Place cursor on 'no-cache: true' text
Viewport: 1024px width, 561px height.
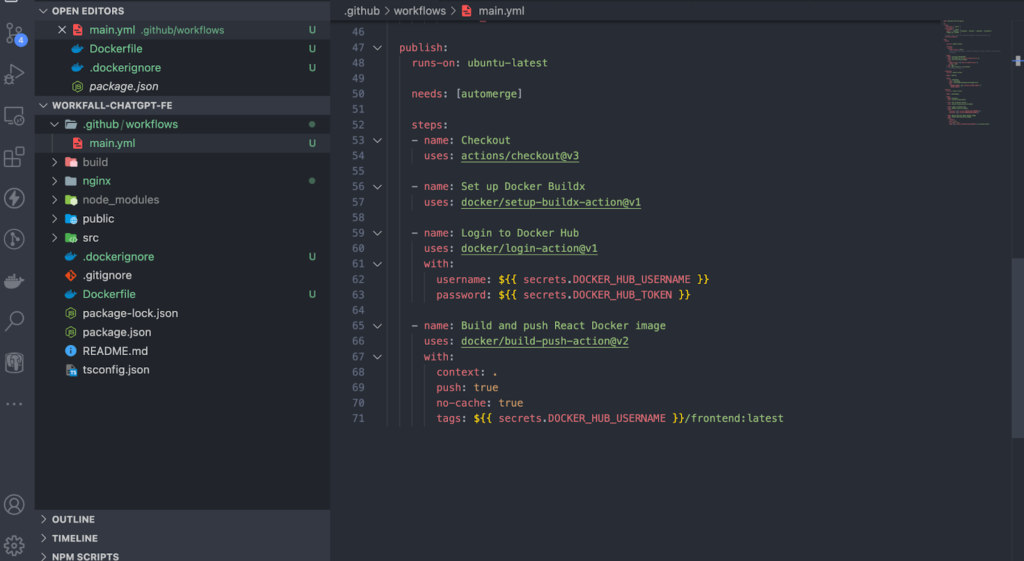click(x=479, y=403)
